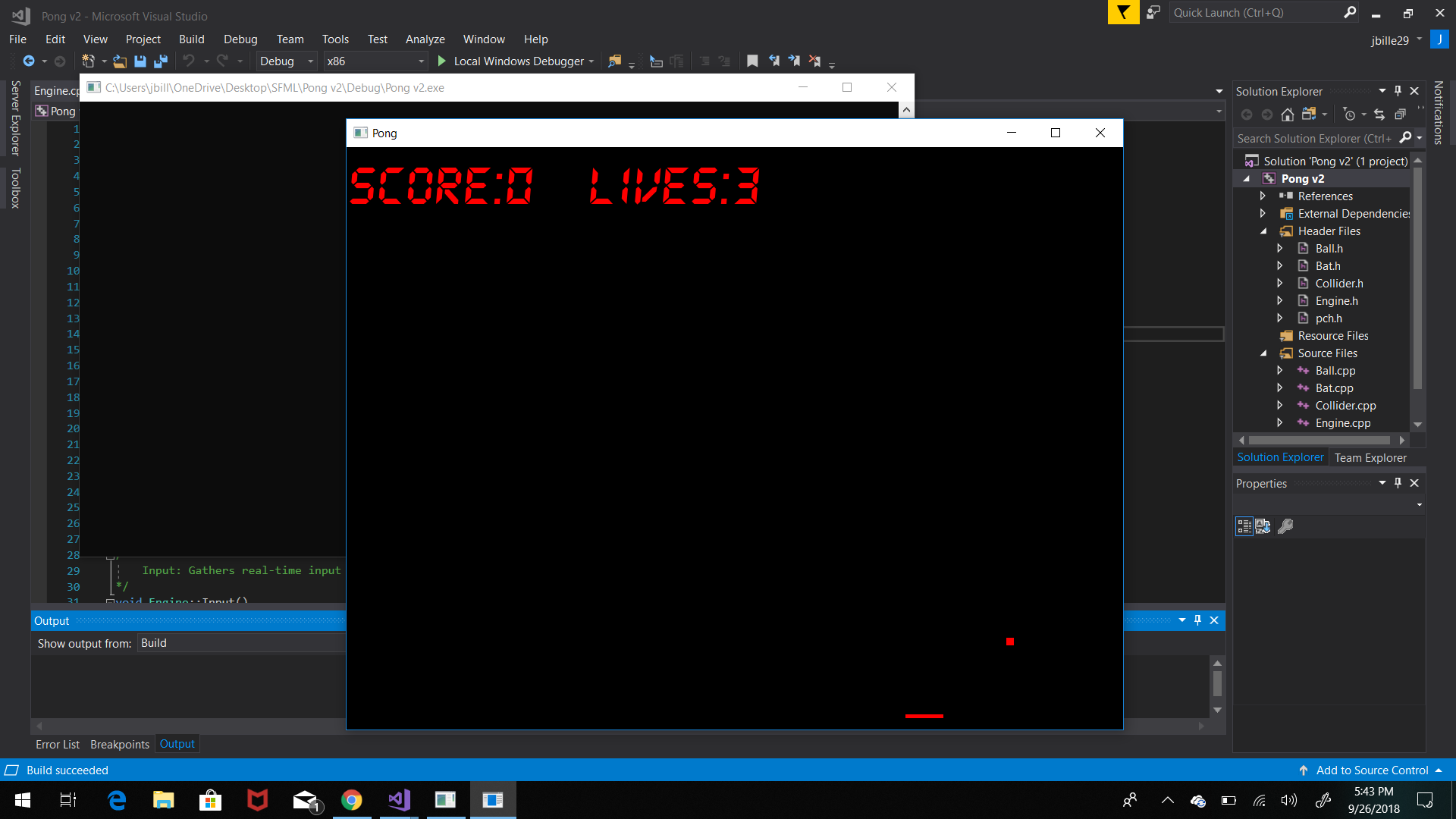Click Collapse All in Solution Explorer

coord(1400,115)
